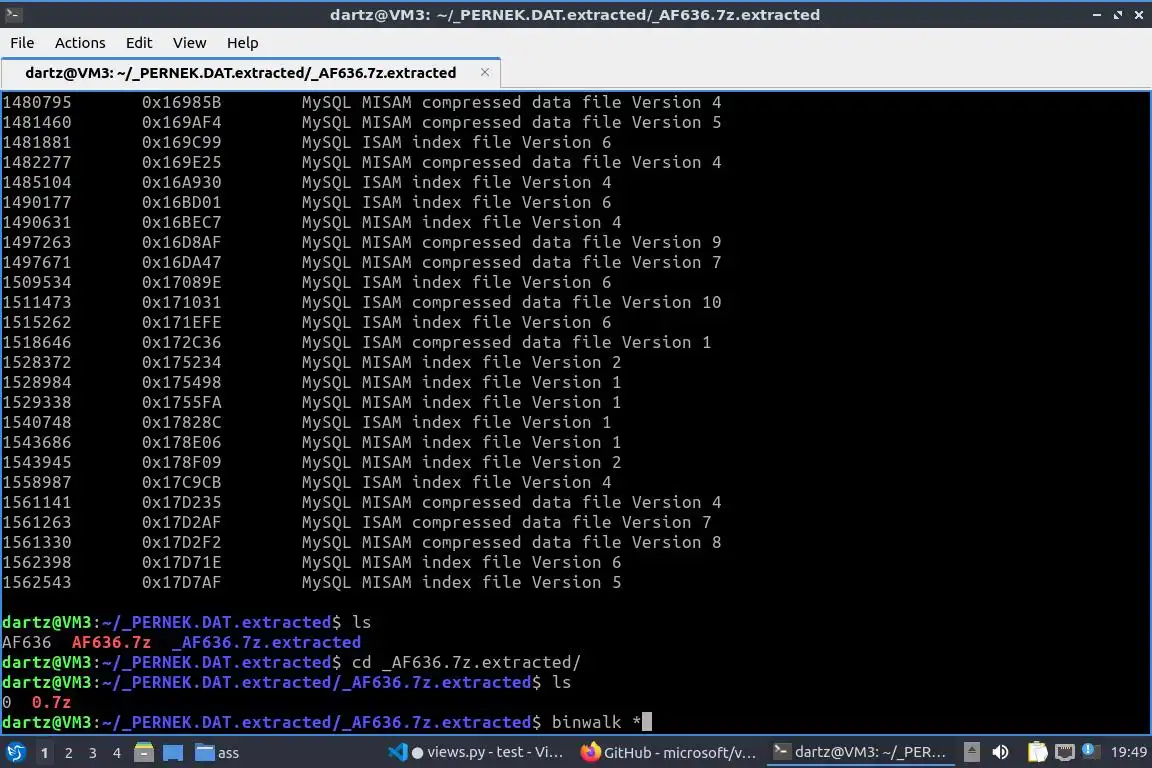Open the File menu
The image size is (1152, 768).
22,43
